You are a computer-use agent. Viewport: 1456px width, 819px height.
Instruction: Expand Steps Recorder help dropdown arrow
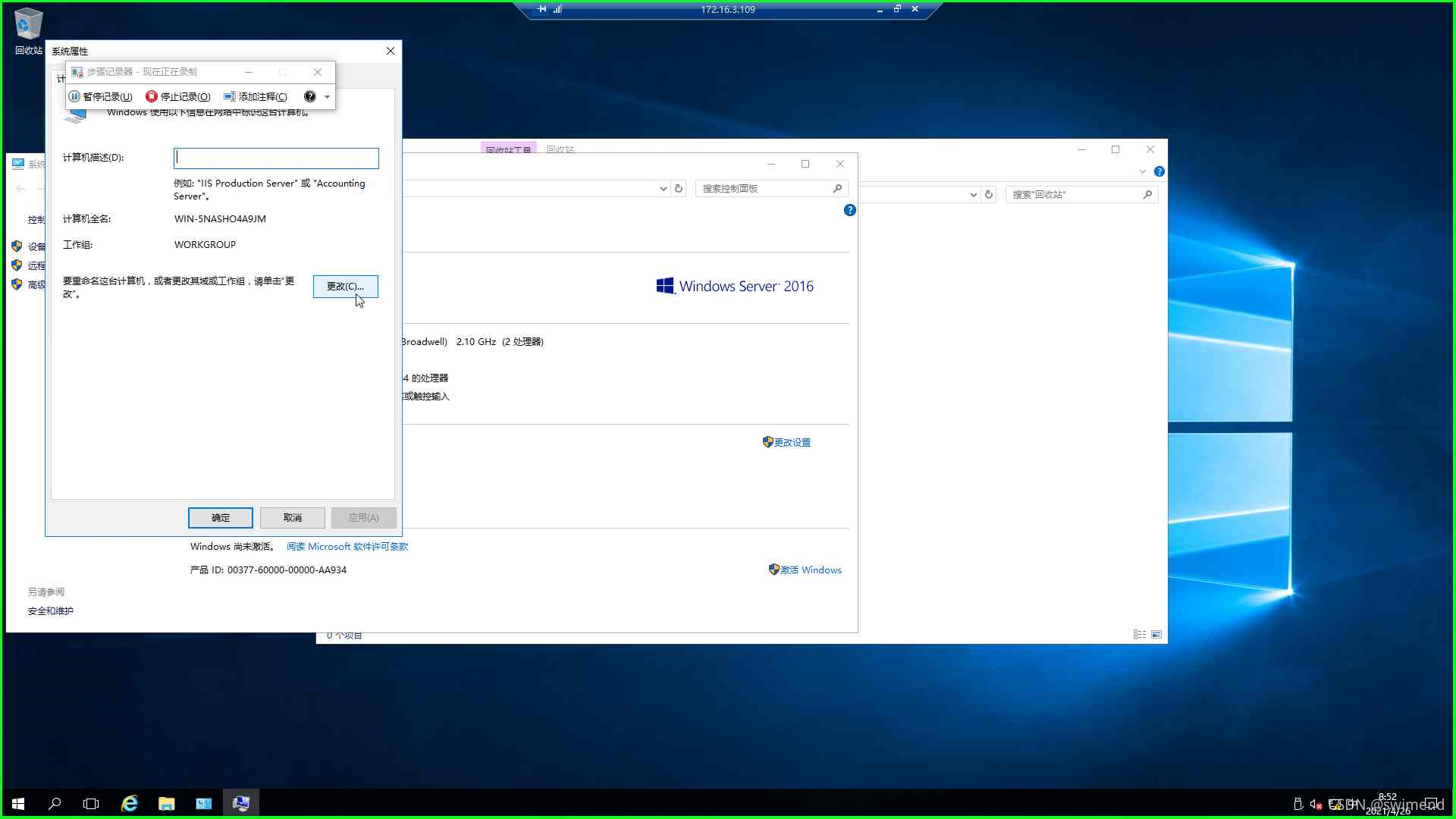point(327,97)
